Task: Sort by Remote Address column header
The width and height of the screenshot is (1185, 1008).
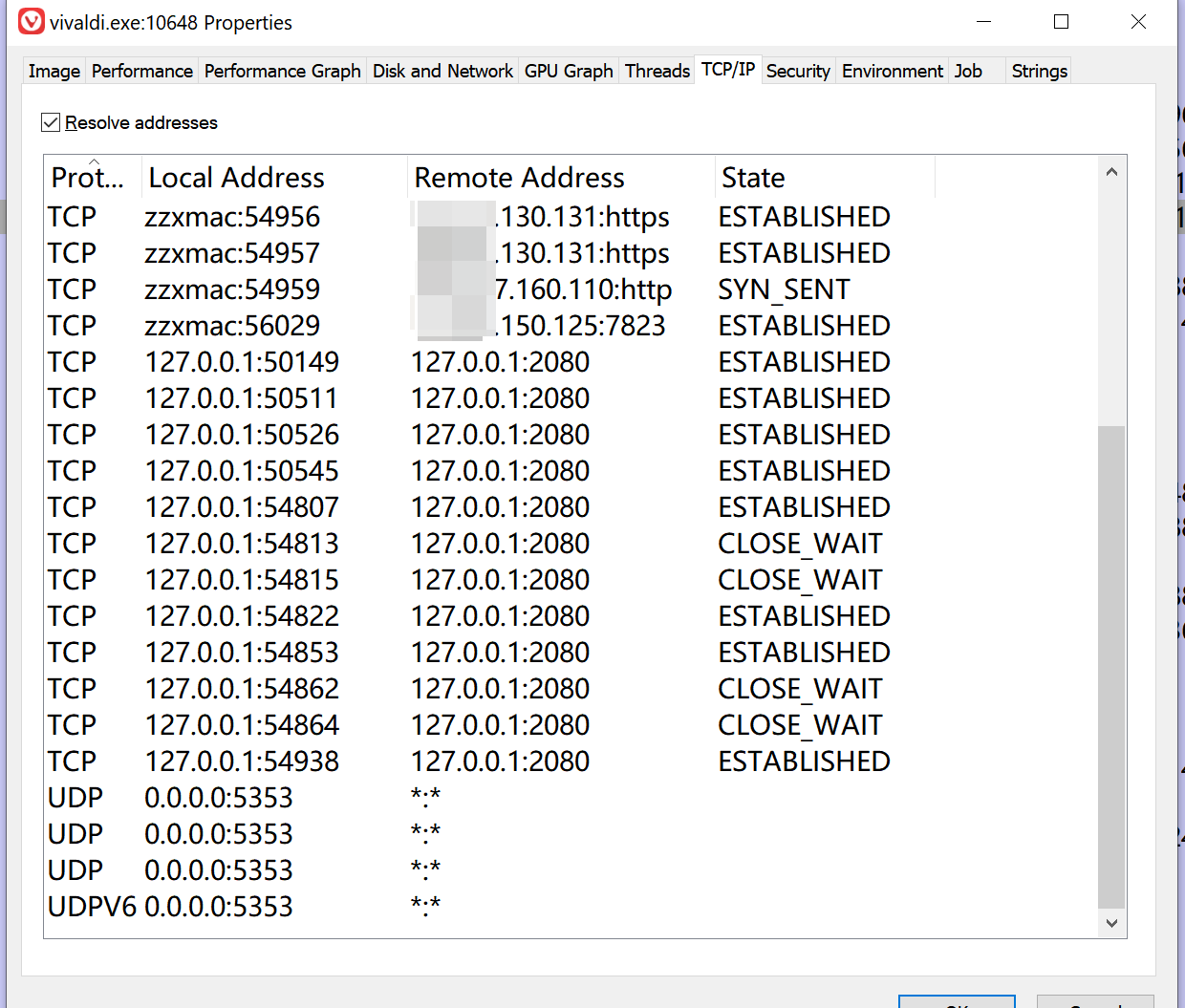Action: coord(562,177)
